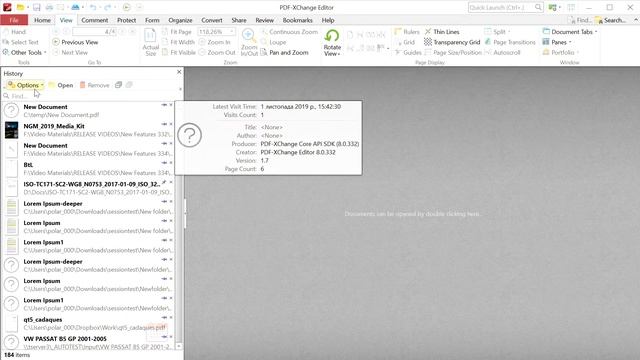Click the Remove button in History pane
This screenshot has width=640, height=360.
pyautogui.click(x=94, y=85)
